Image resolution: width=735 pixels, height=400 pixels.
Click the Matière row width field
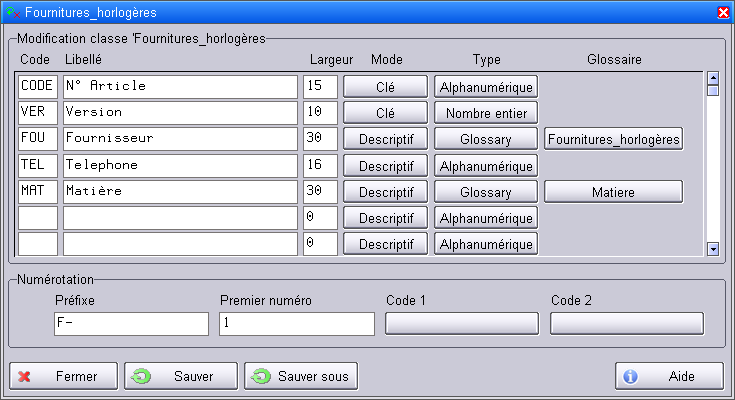tap(320, 192)
